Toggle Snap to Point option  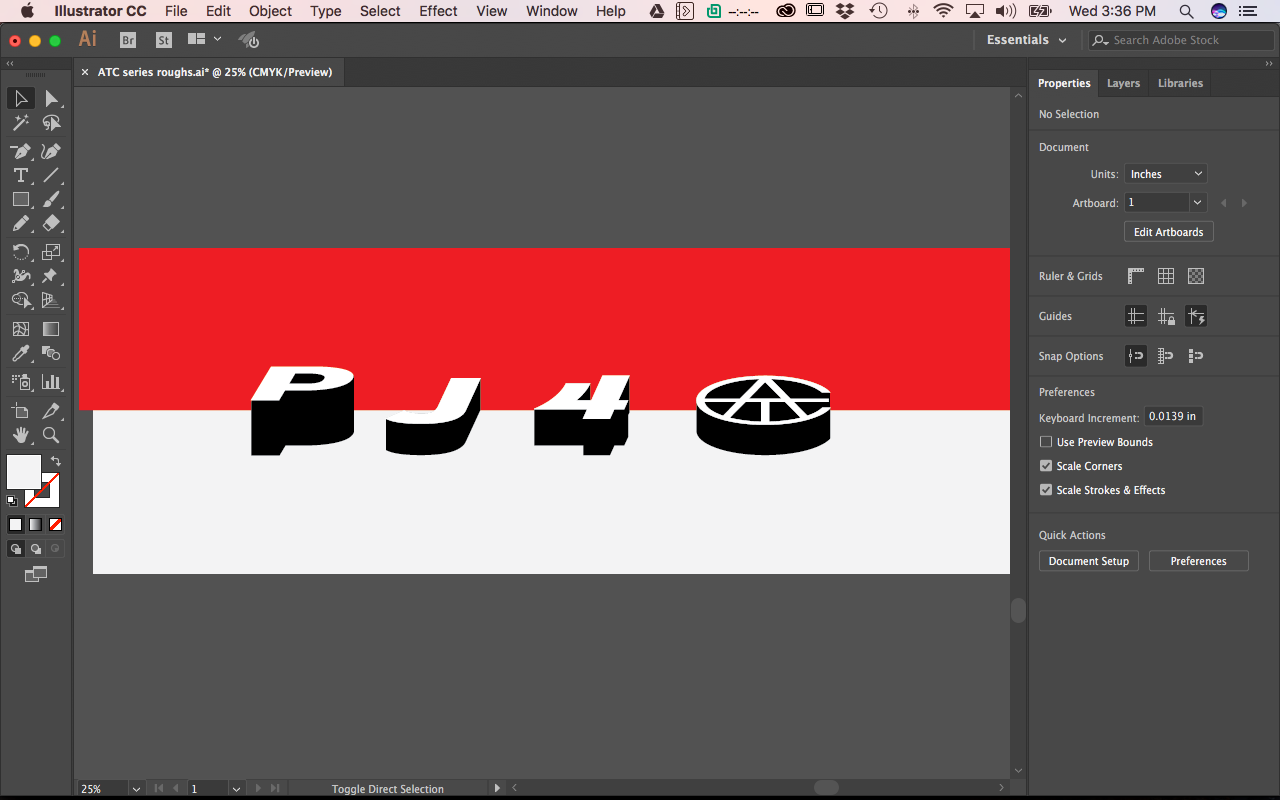(1136, 356)
